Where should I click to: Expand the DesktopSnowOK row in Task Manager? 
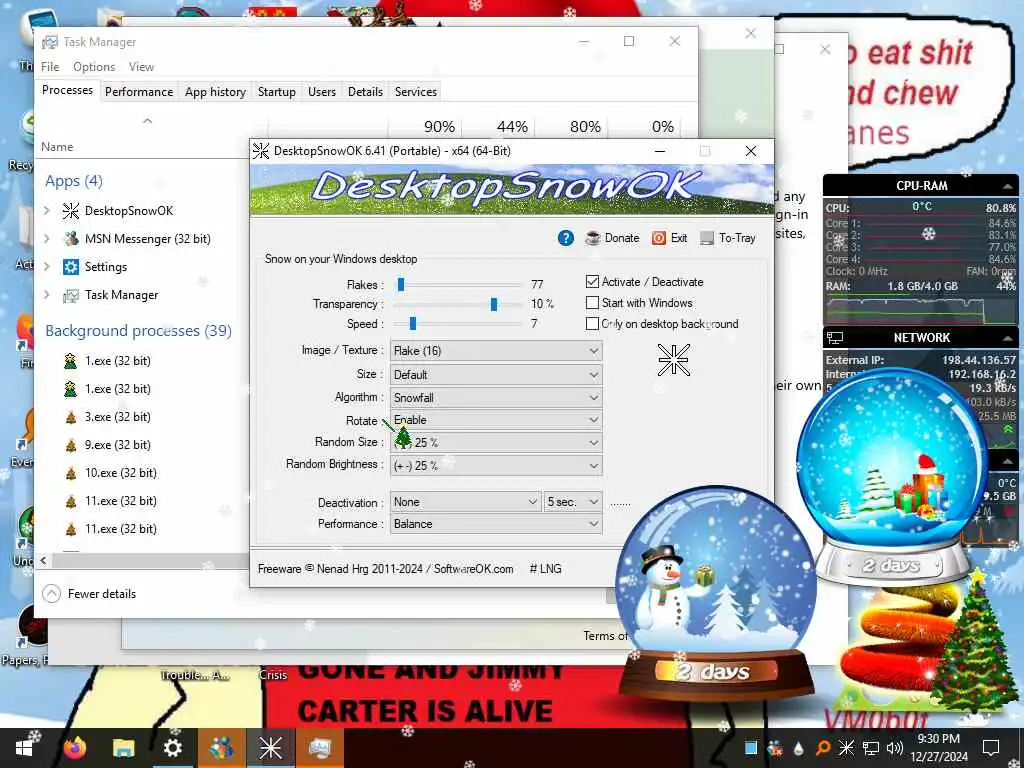(47, 210)
